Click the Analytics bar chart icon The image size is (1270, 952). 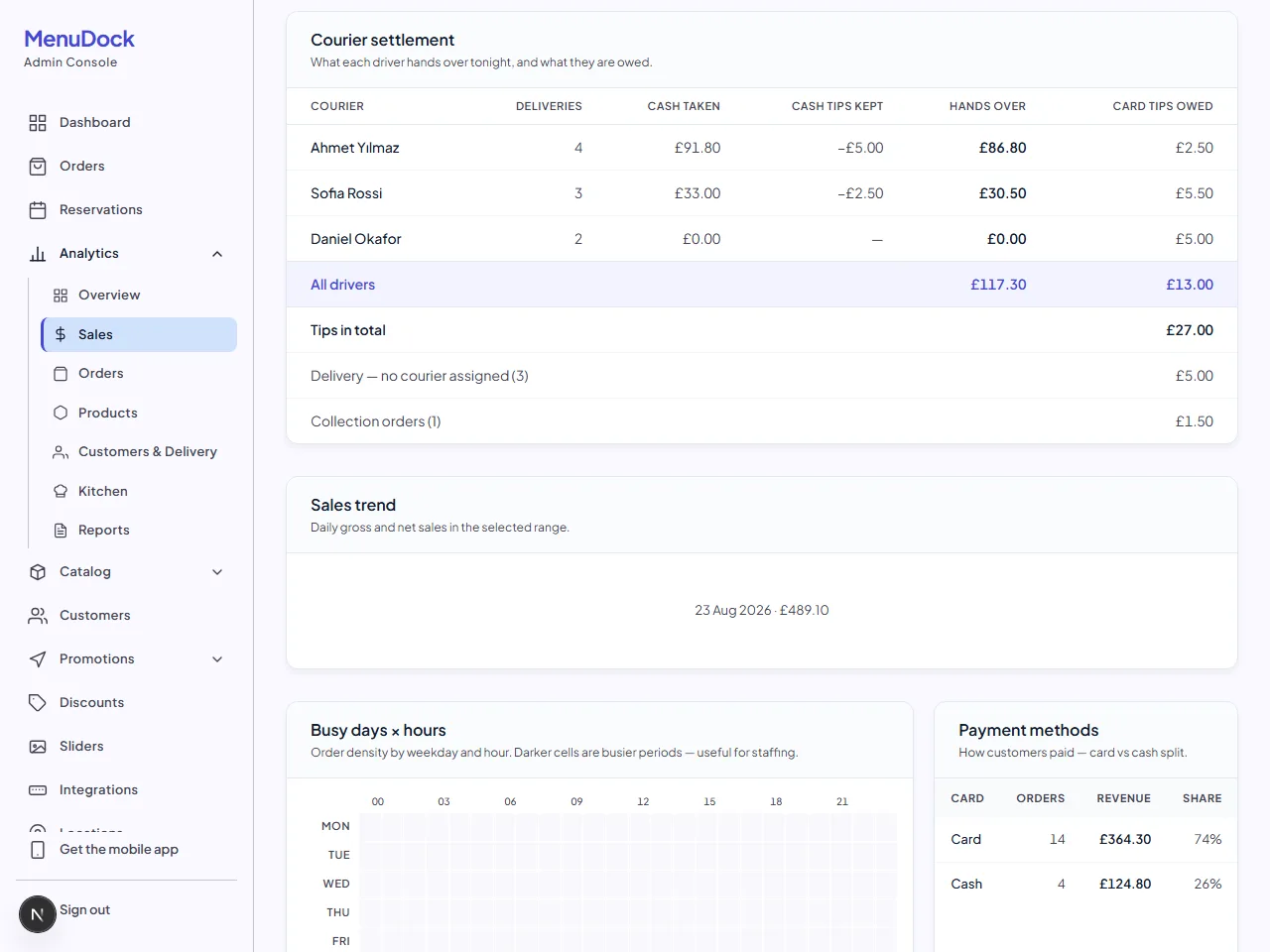tap(38, 254)
